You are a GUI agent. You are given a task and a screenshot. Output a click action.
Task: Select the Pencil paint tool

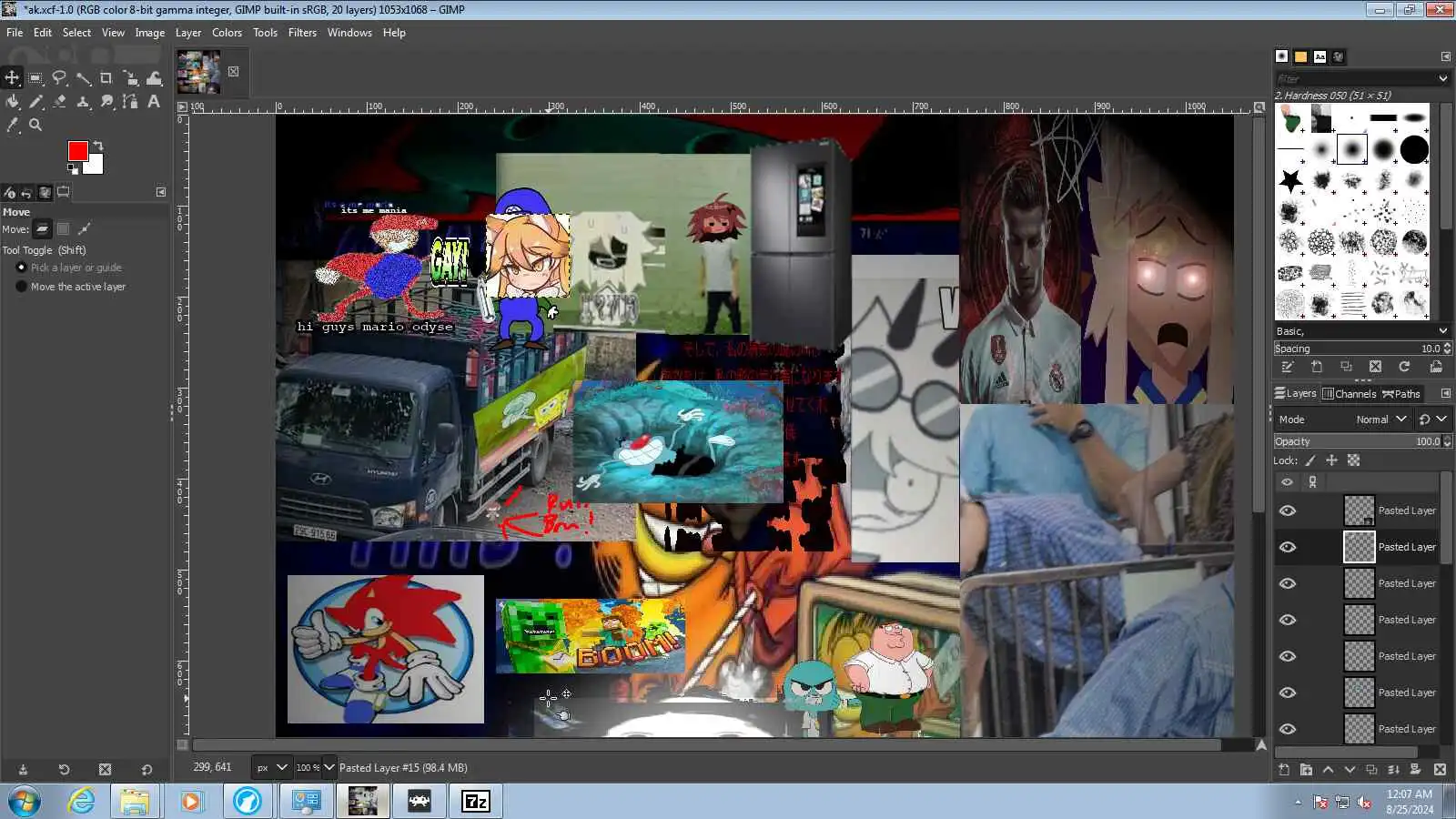pyautogui.click(x=35, y=102)
